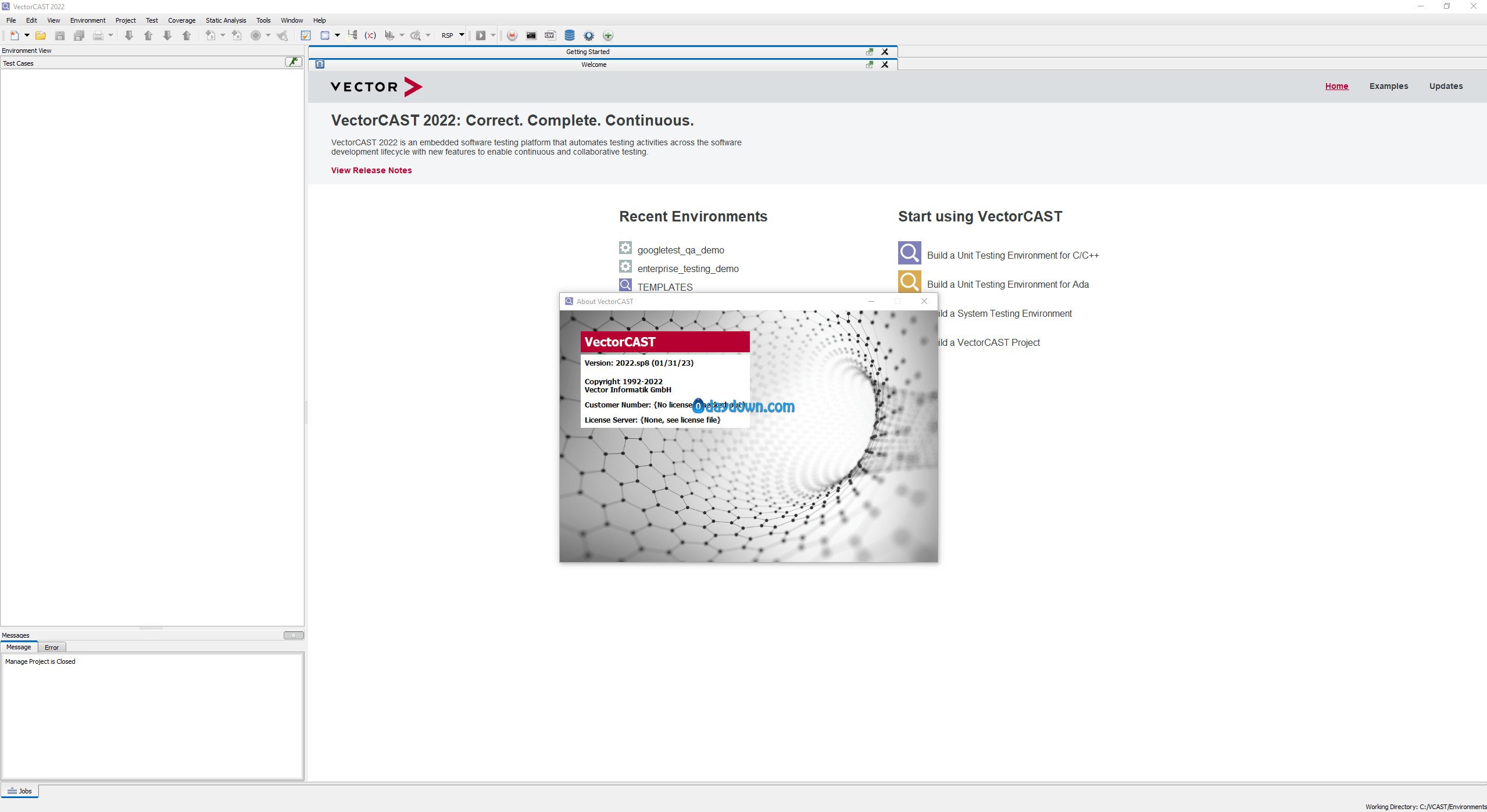Viewport: 1487px width, 812px height.
Task: Click the round record/execute toolbar icon
Action: 256,35
